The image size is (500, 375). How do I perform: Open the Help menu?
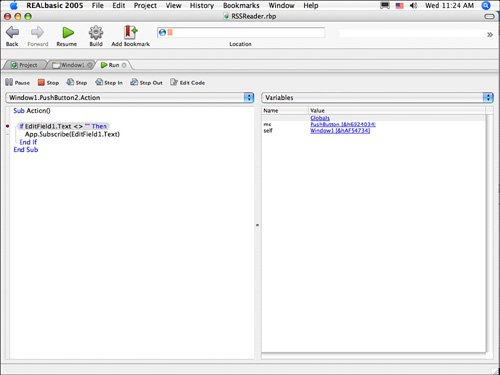tap(311, 5)
